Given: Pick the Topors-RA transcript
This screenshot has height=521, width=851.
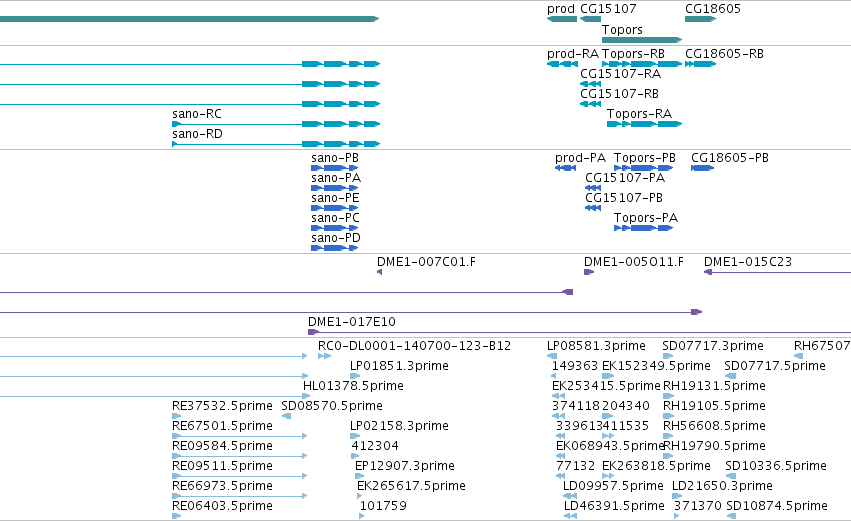Looking at the screenshot, I should [x=644, y=124].
